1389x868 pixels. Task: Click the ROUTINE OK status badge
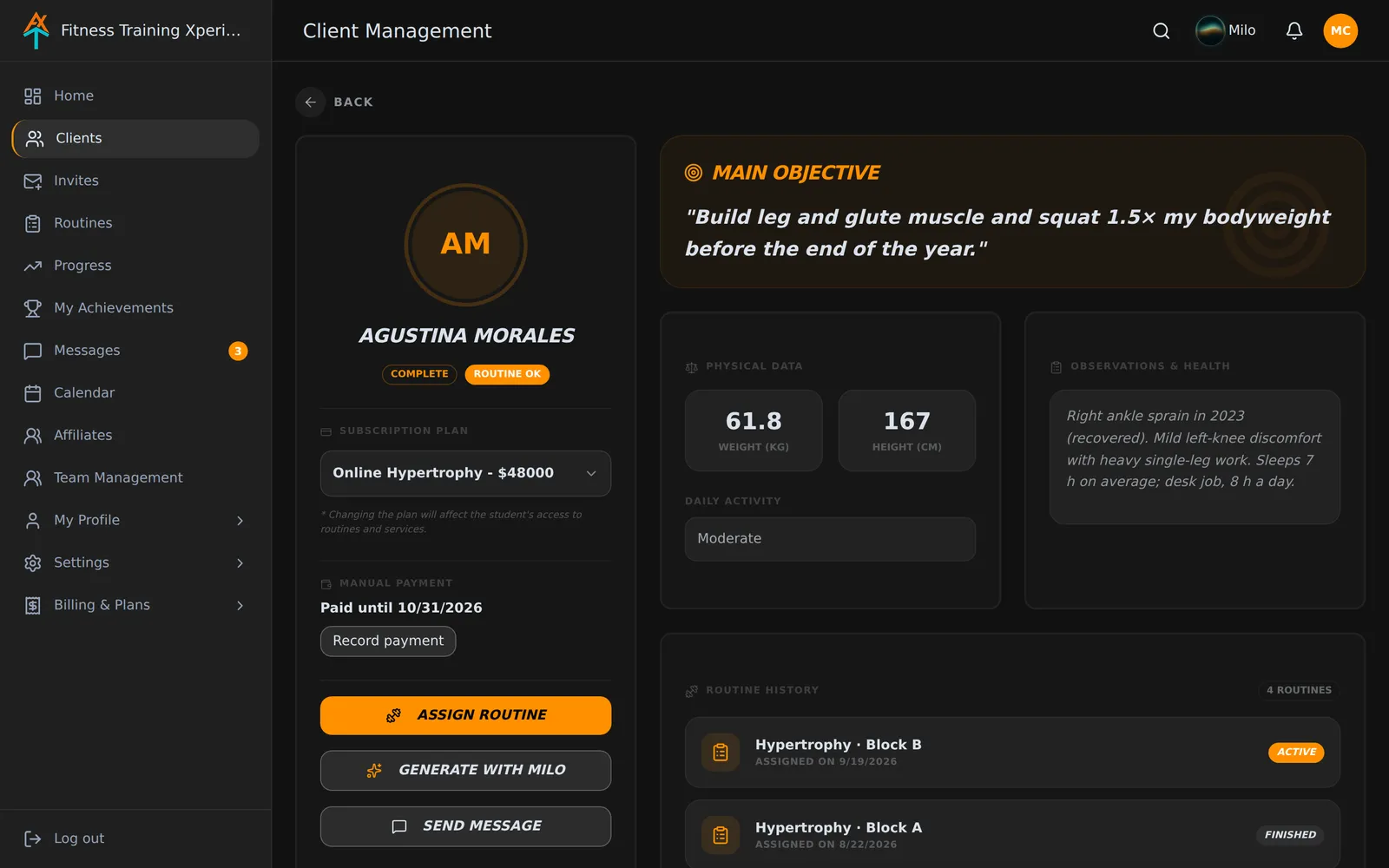point(507,374)
